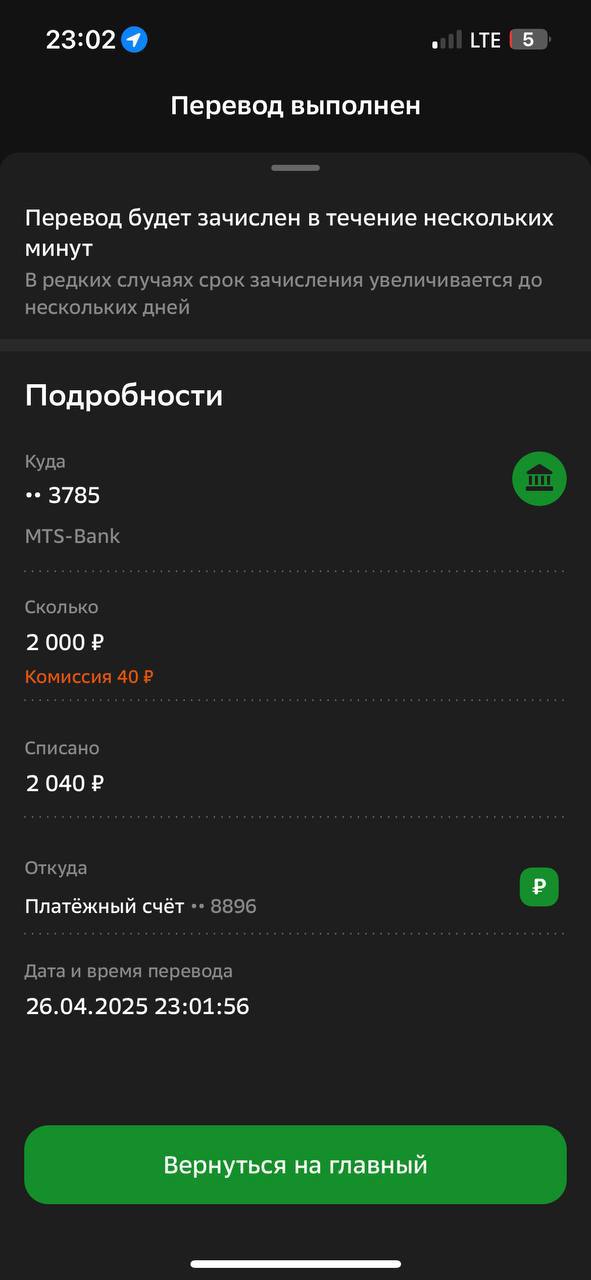The width and height of the screenshot is (591, 1280).
Task: Tap the home indicator bar at bottom
Action: 295,1264
